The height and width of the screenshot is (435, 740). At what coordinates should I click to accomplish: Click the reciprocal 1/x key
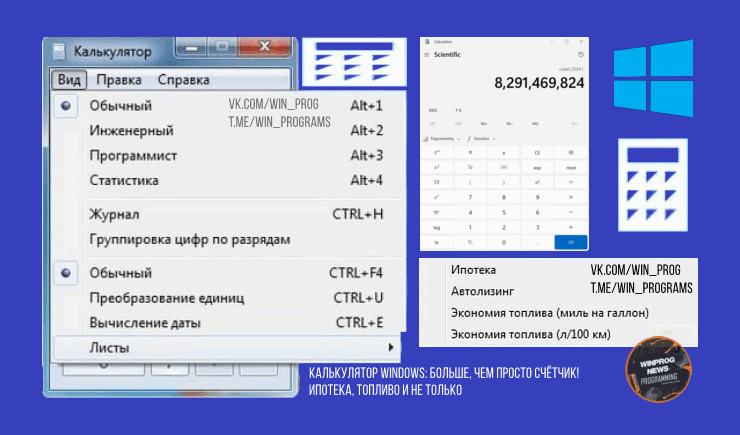click(x=470, y=167)
